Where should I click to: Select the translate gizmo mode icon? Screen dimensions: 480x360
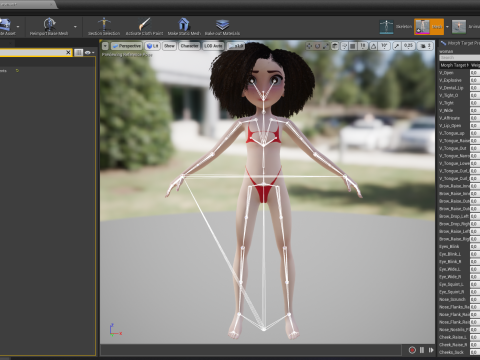pos(309,46)
